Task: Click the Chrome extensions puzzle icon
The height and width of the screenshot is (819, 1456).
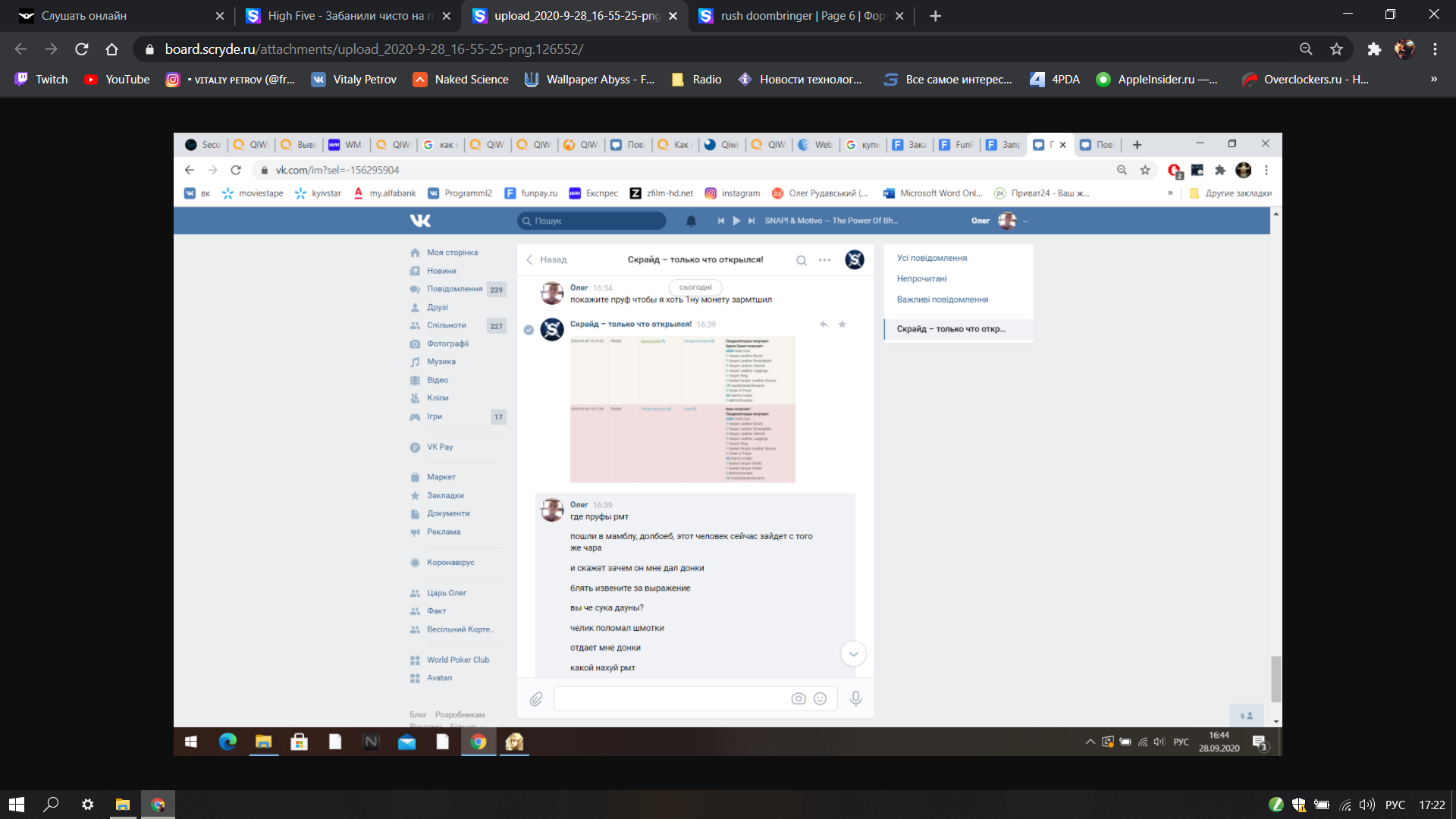Action: click(1374, 49)
